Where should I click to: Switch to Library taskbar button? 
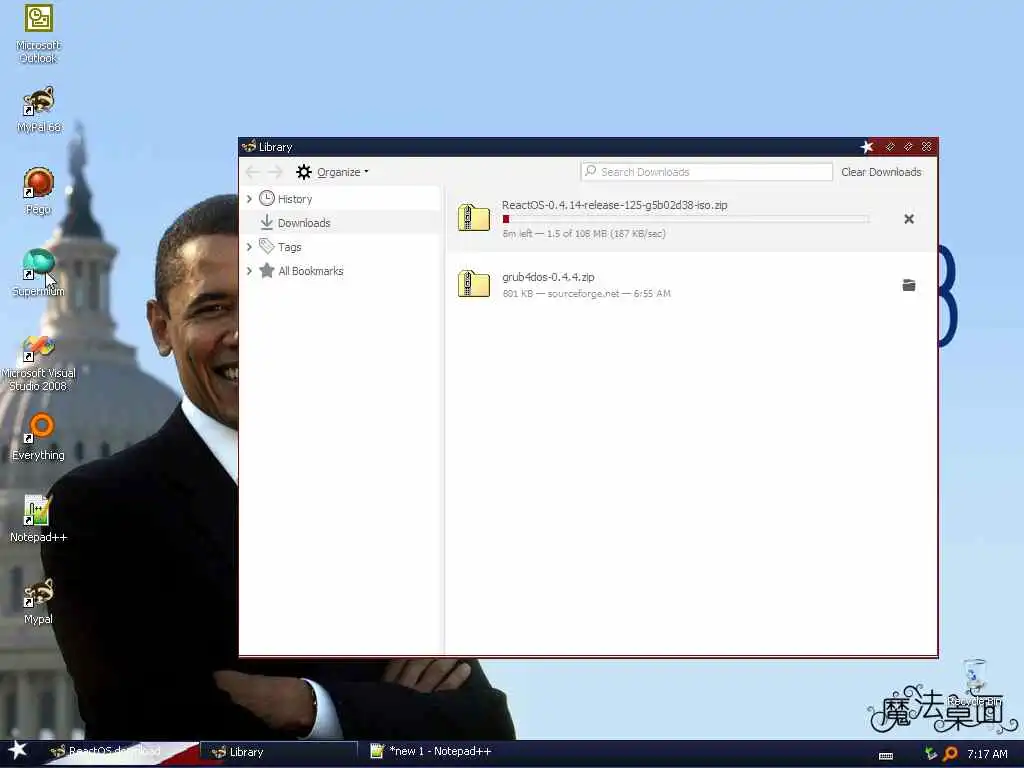click(x=280, y=752)
